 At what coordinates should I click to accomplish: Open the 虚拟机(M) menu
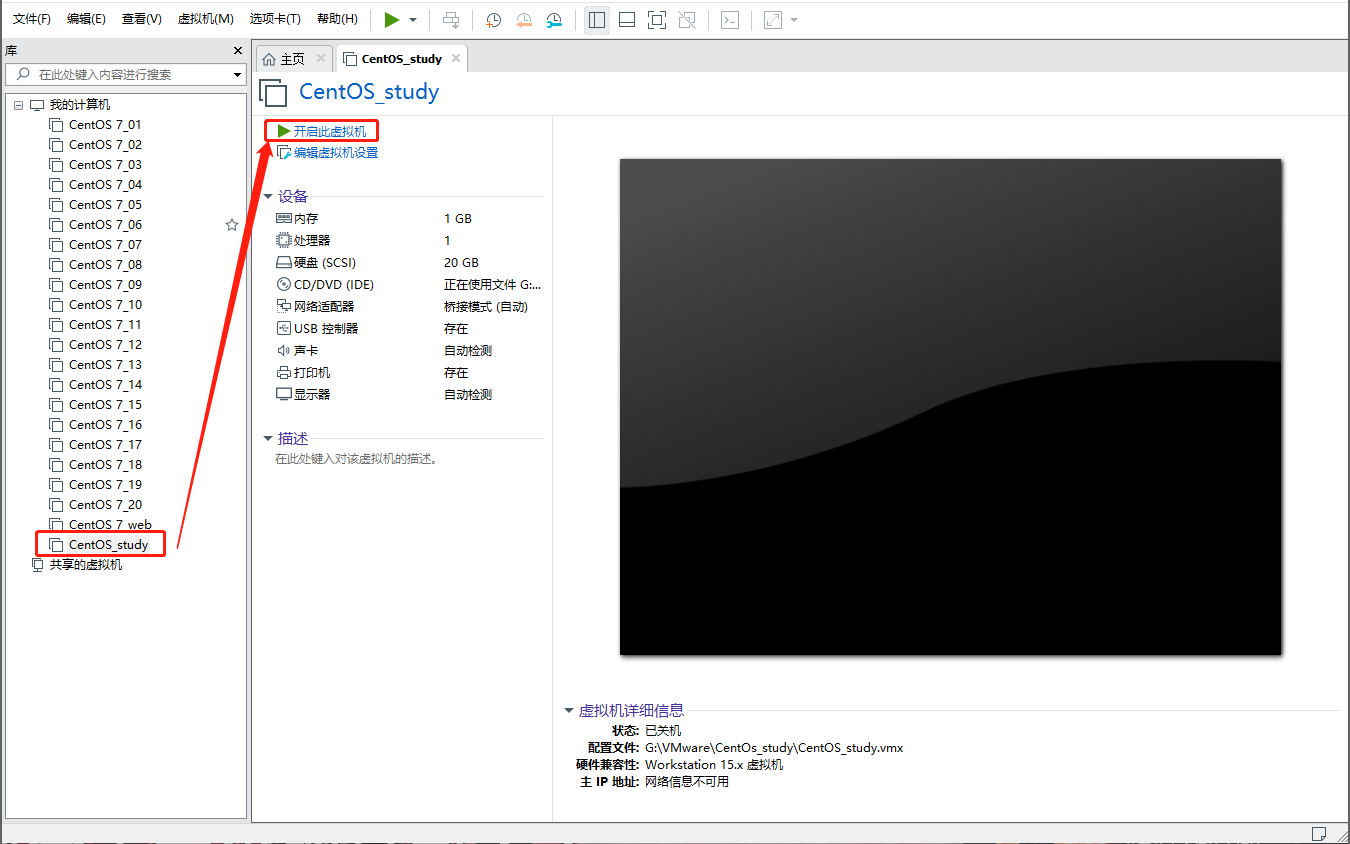(204, 19)
